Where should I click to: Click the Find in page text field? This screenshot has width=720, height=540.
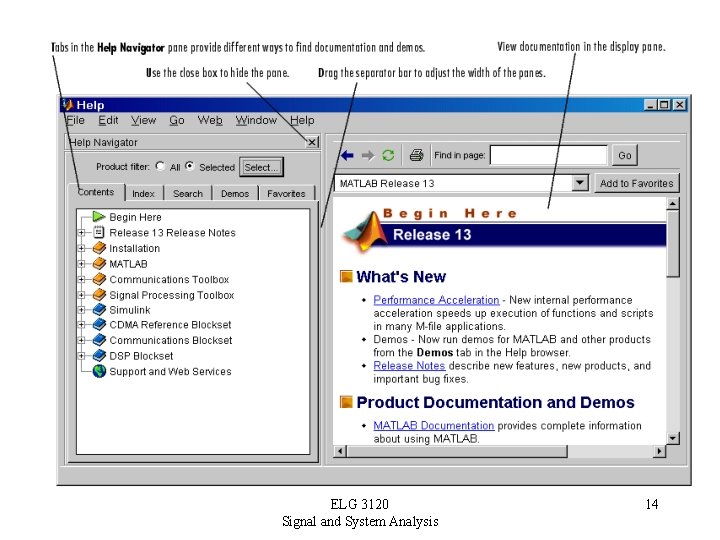tap(549, 155)
